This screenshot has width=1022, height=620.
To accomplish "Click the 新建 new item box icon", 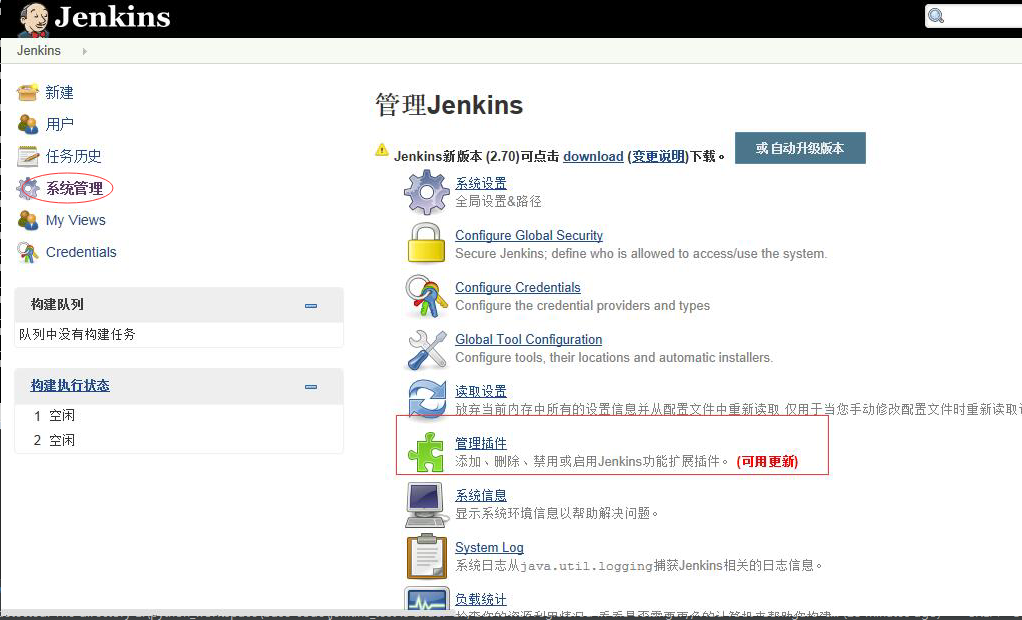I will click(x=27, y=93).
